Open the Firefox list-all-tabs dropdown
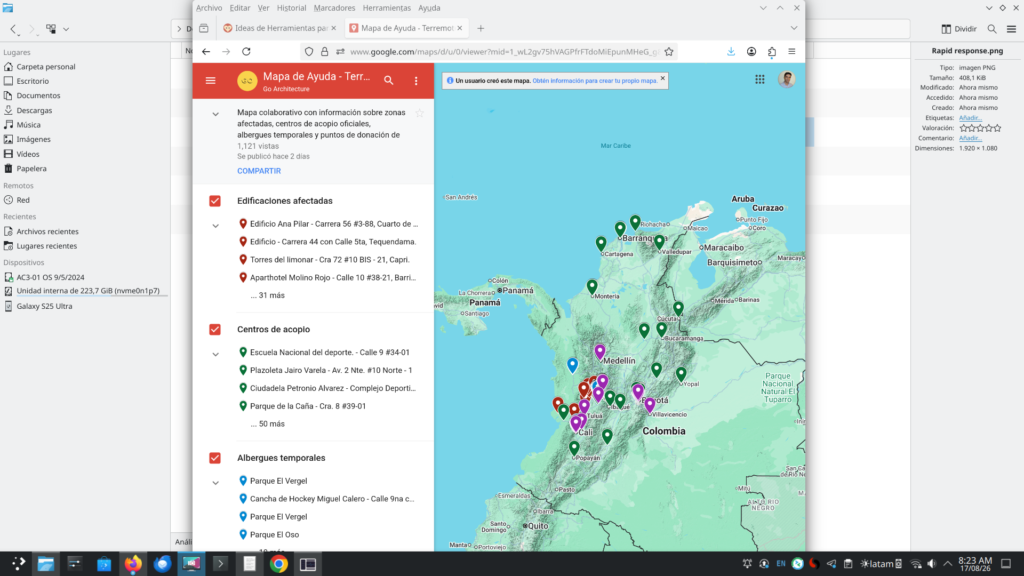The width and height of the screenshot is (1024, 576). [x=793, y=28]
